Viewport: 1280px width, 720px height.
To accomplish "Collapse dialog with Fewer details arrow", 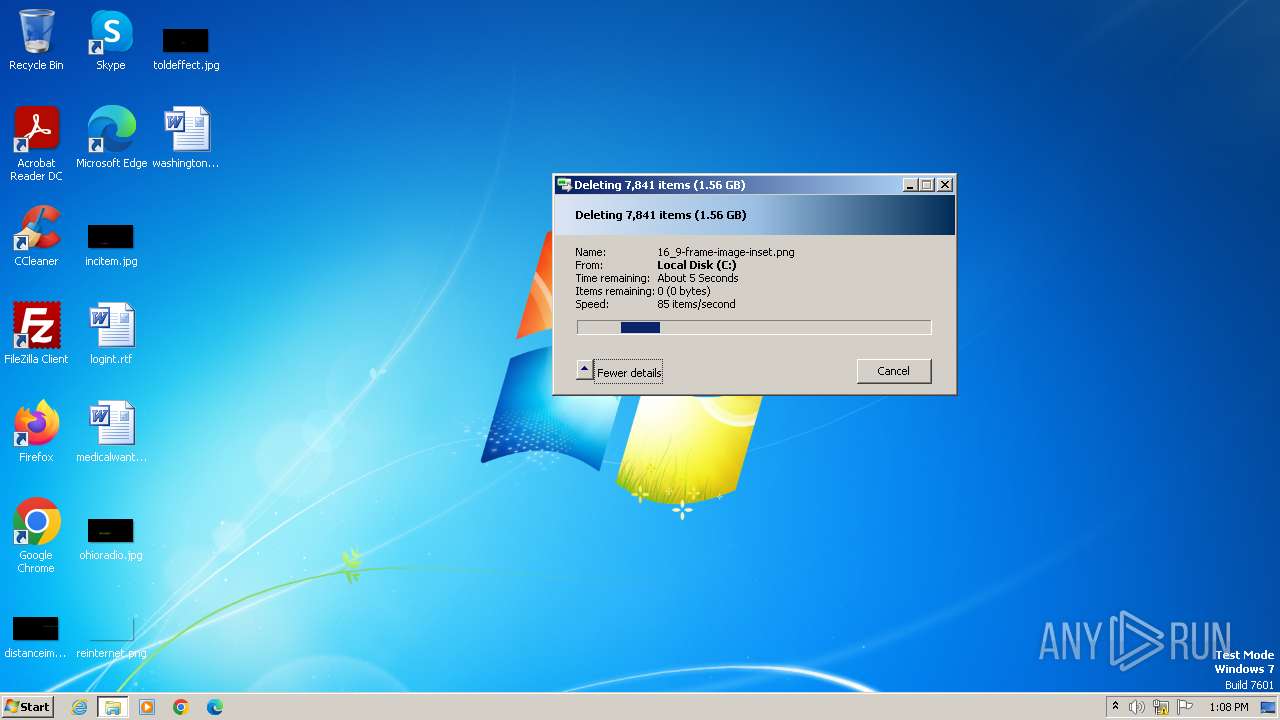I will [x=585, y=370].
